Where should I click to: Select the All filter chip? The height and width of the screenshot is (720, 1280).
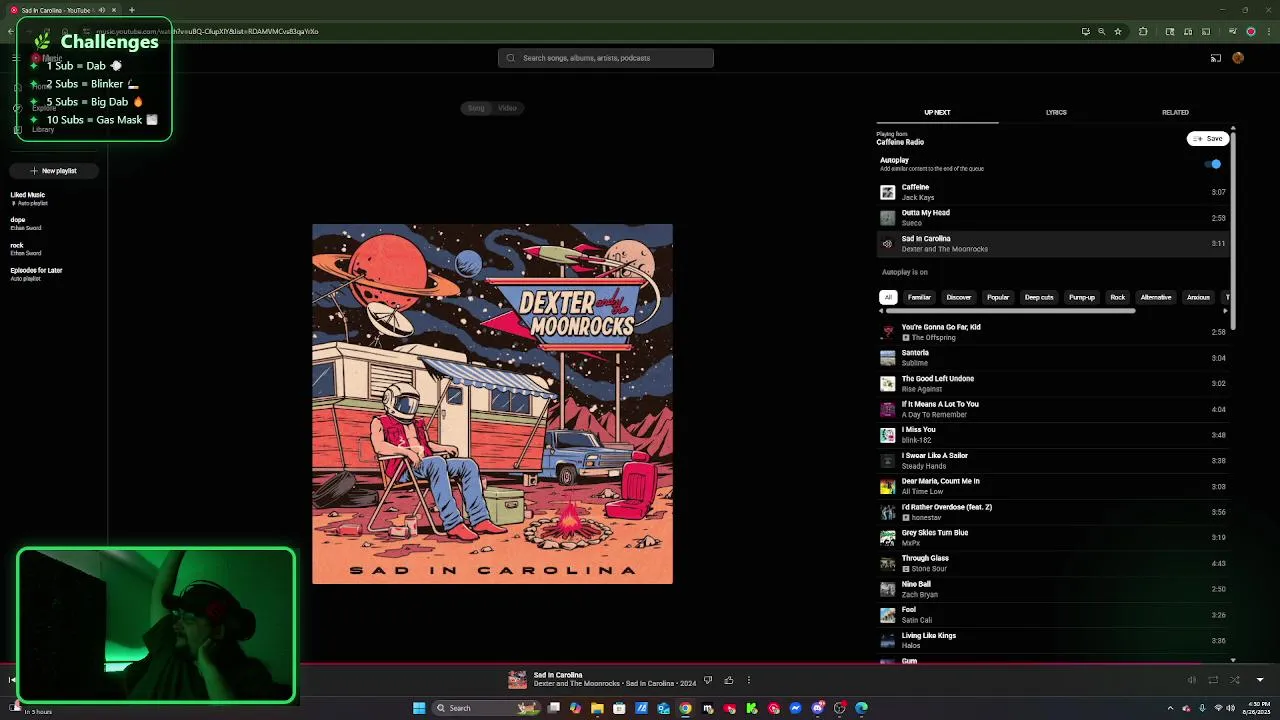coord(888,297)
